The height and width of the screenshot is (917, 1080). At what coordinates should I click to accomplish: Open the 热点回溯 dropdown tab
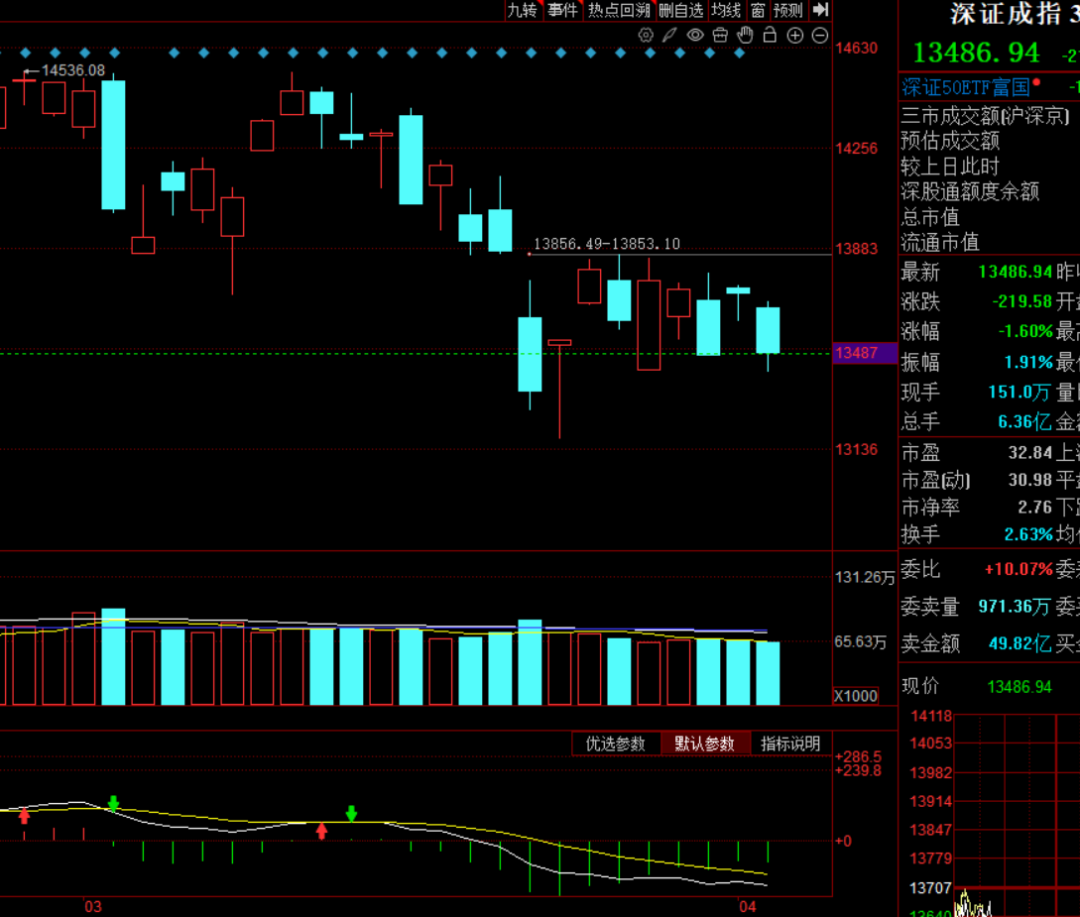pyautogui.click(x=619, y=10)
